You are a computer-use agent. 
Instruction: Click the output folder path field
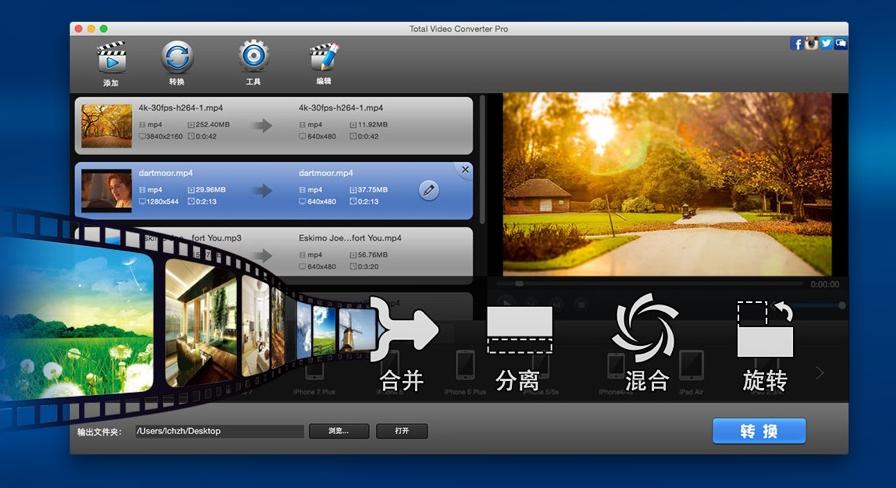point(219,431)
